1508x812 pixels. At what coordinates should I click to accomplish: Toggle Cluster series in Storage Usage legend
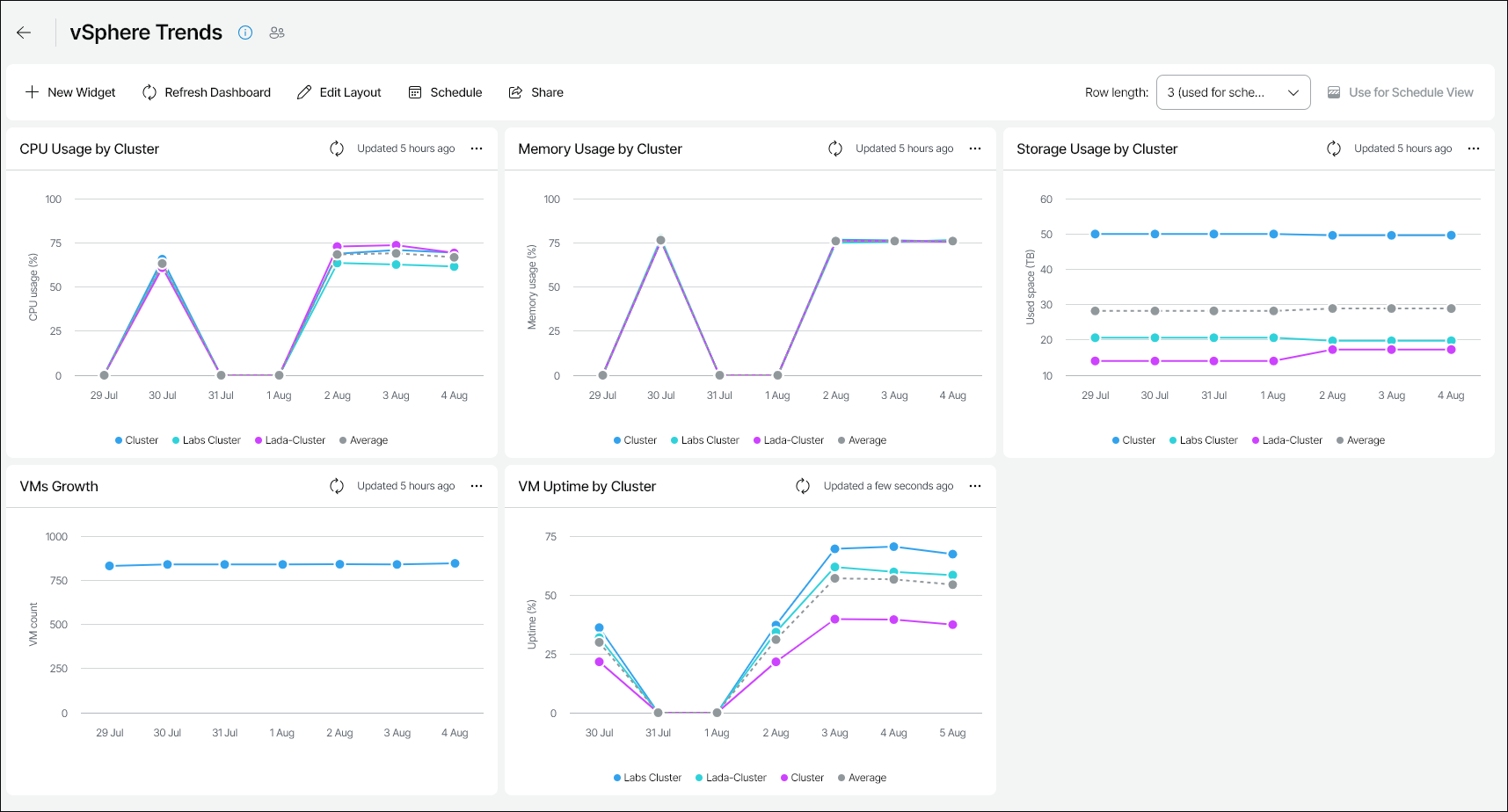pyautogui.click(x=1133, y=440)
